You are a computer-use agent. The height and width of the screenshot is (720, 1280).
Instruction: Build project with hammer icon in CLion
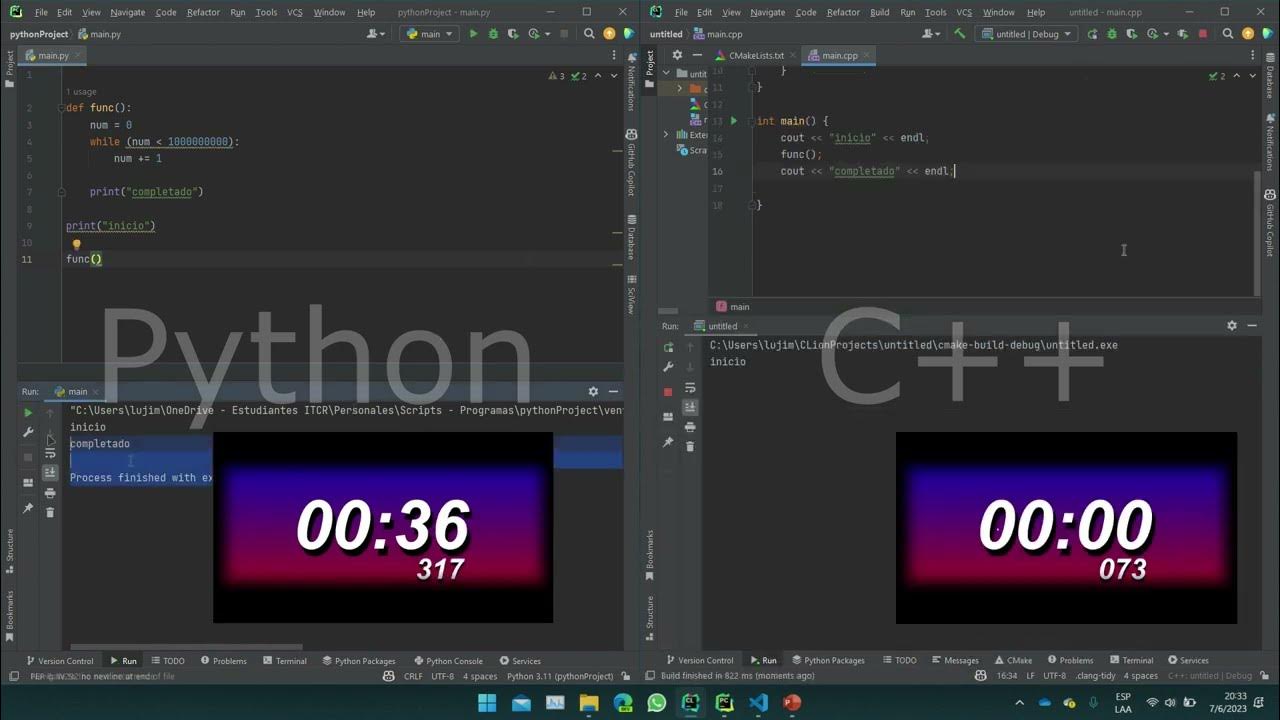tap(960, 34)
